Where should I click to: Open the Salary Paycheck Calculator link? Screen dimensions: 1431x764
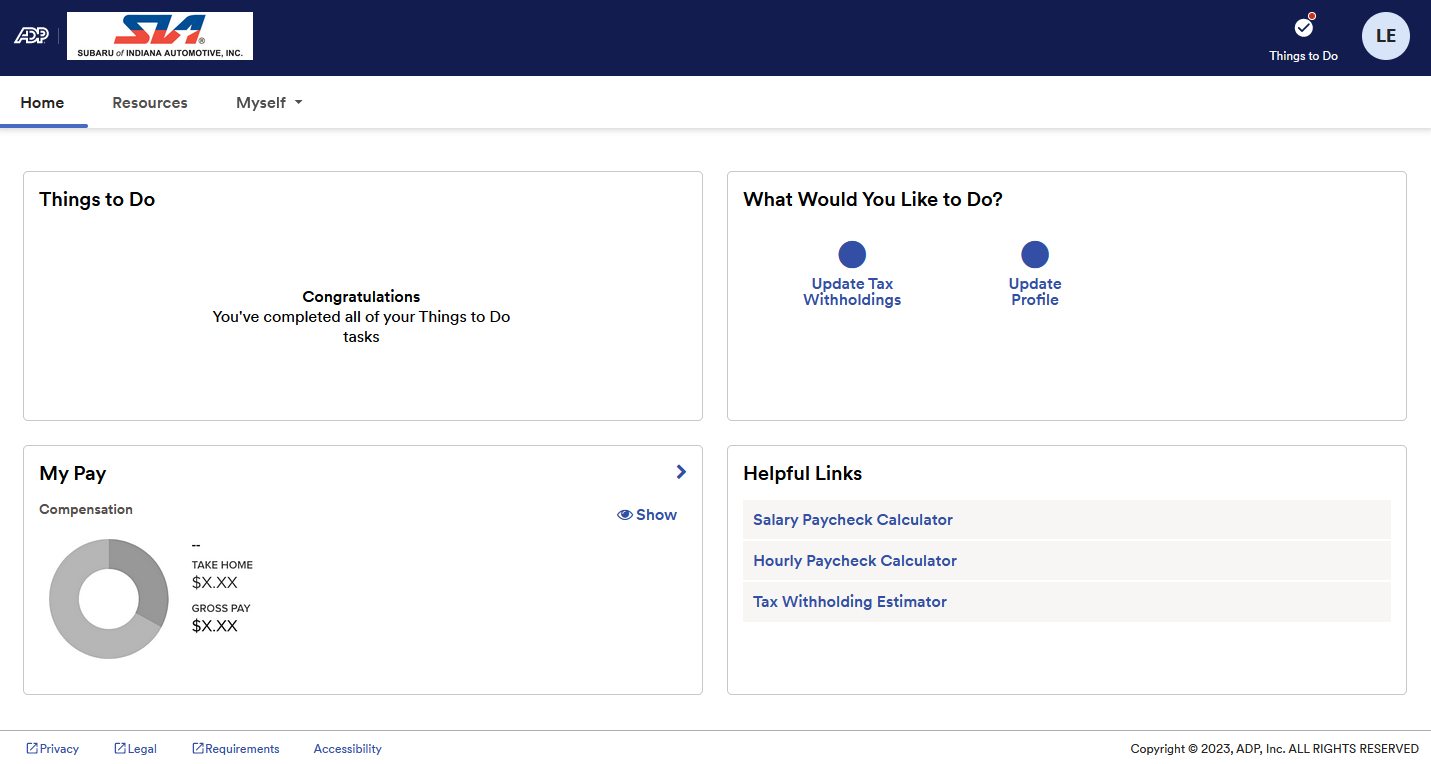tap(852, 519)
